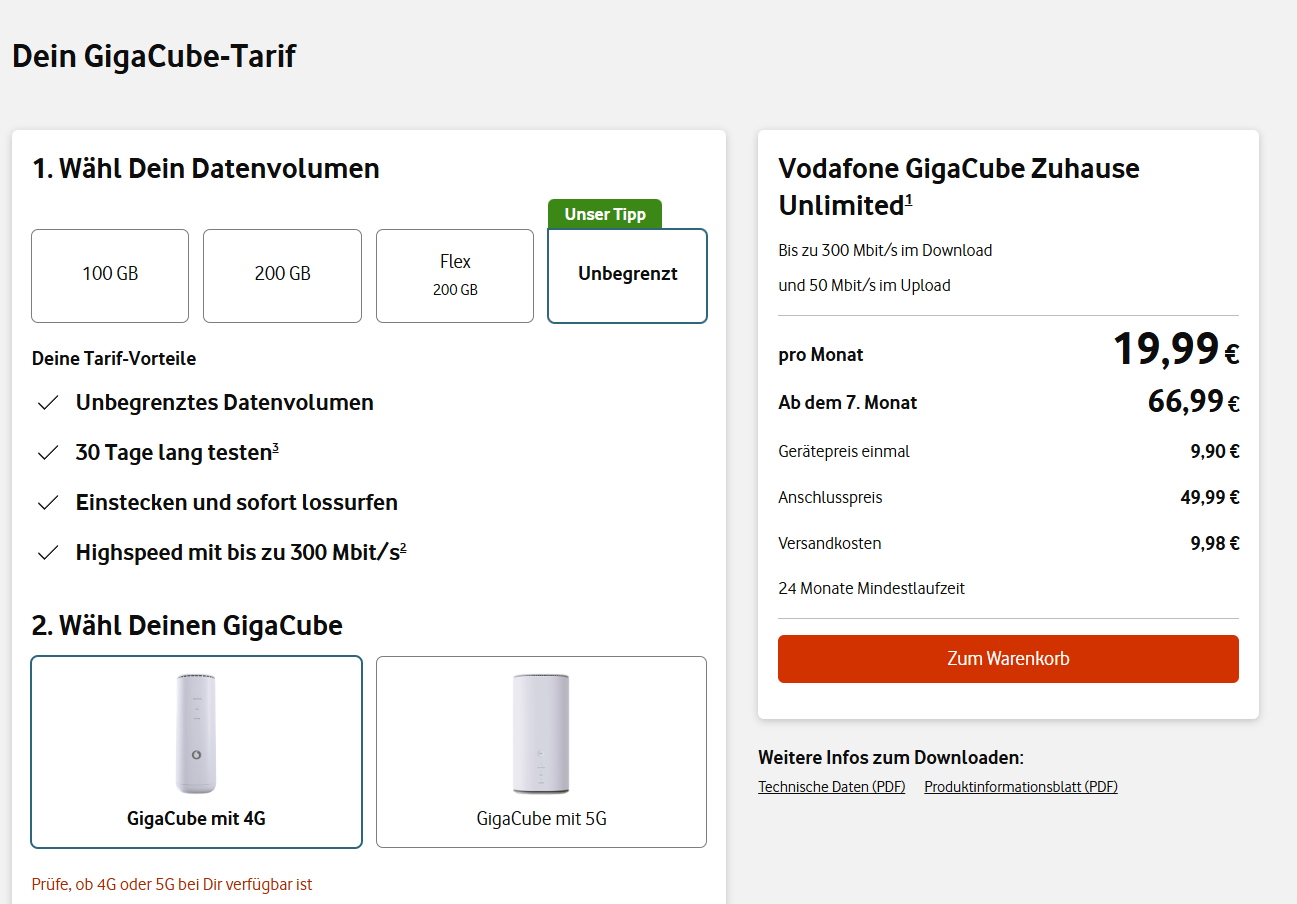Click checkmark icon beside Highspeed mit 300 Mbit/s

pyautogui.click(x=47, y=553)
